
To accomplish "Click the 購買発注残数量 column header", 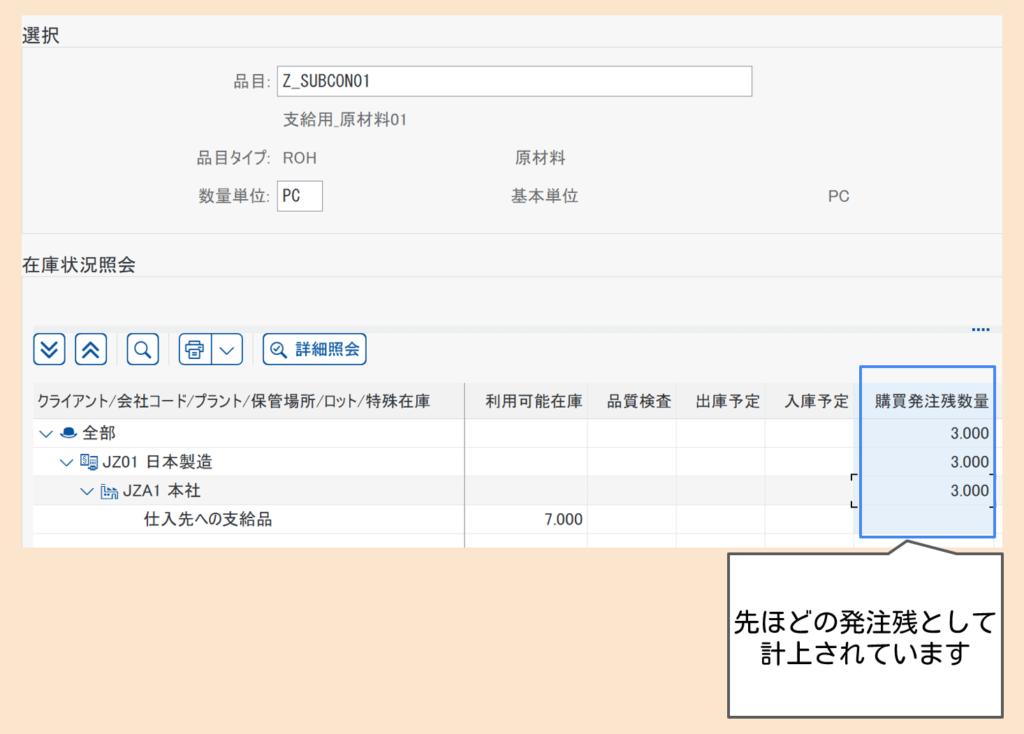I will (x=931, y=402).
